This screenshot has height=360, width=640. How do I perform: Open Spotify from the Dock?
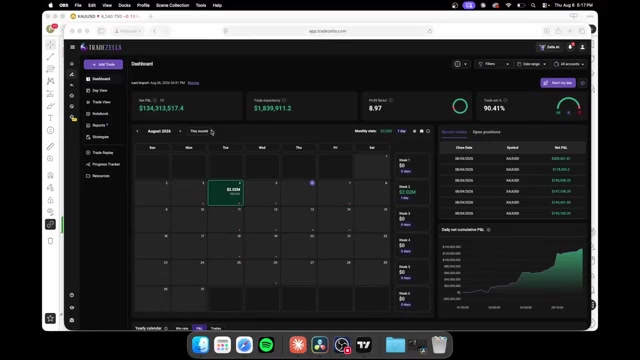point(266,345)
